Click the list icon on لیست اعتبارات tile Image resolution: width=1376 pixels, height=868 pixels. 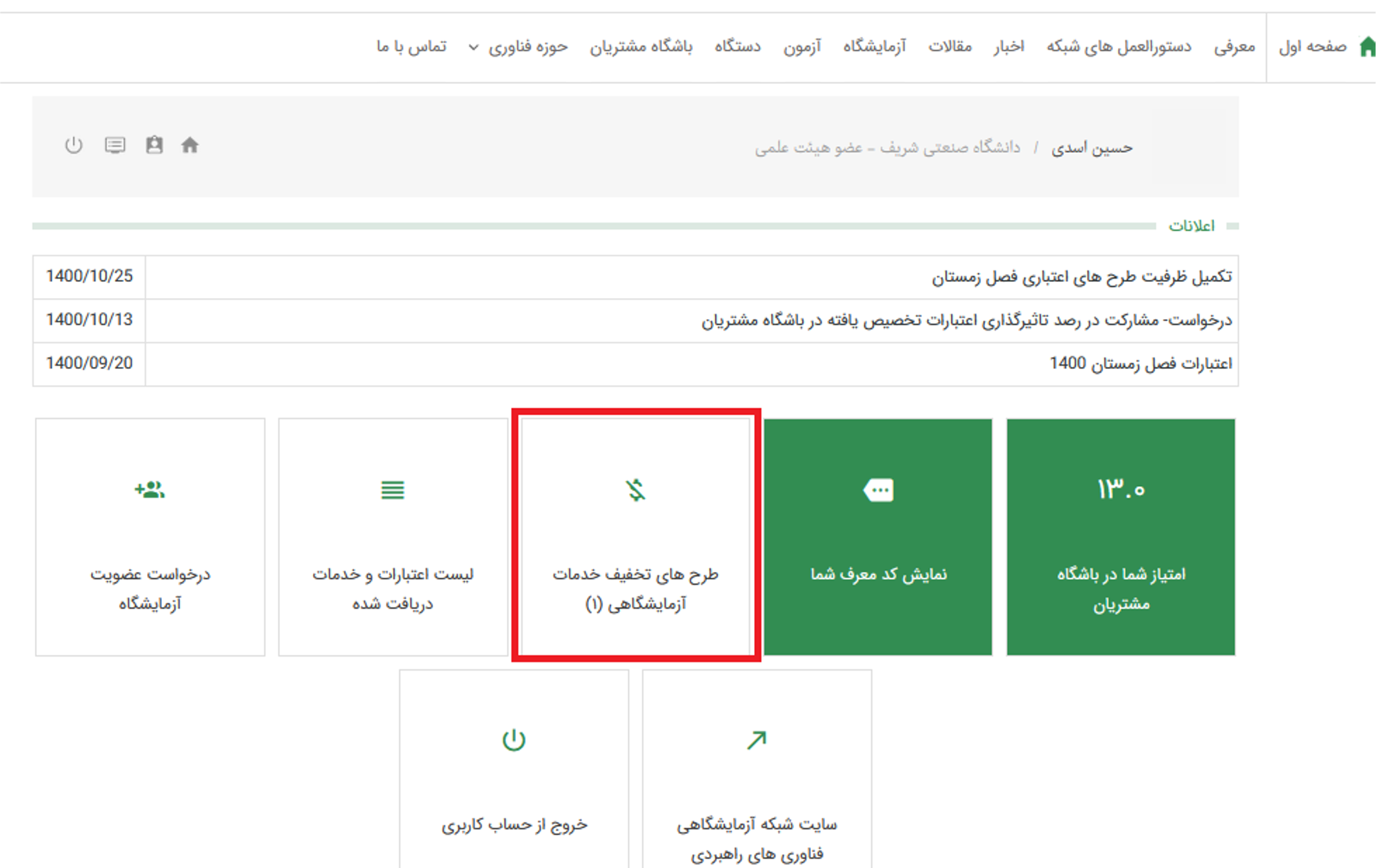tap(392, 490)
